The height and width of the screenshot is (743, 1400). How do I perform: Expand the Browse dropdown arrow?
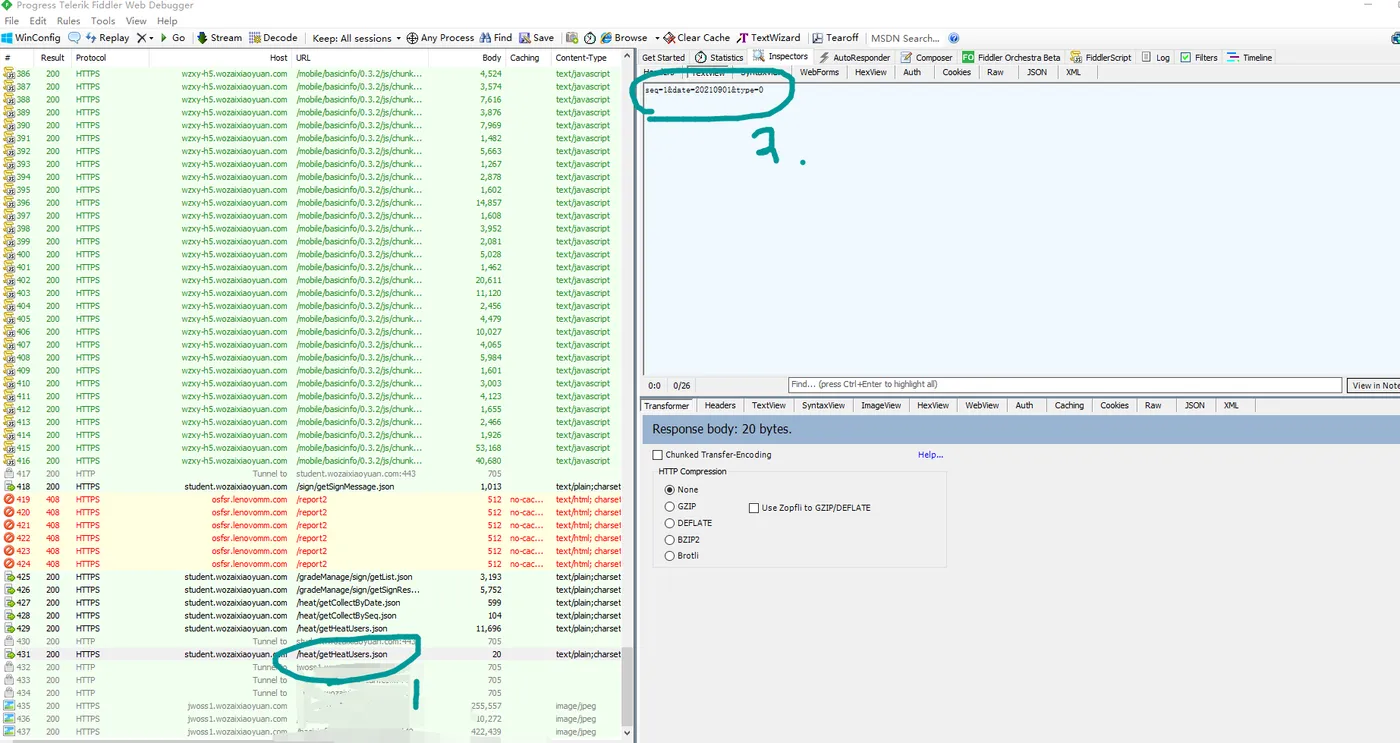point(656,38)
